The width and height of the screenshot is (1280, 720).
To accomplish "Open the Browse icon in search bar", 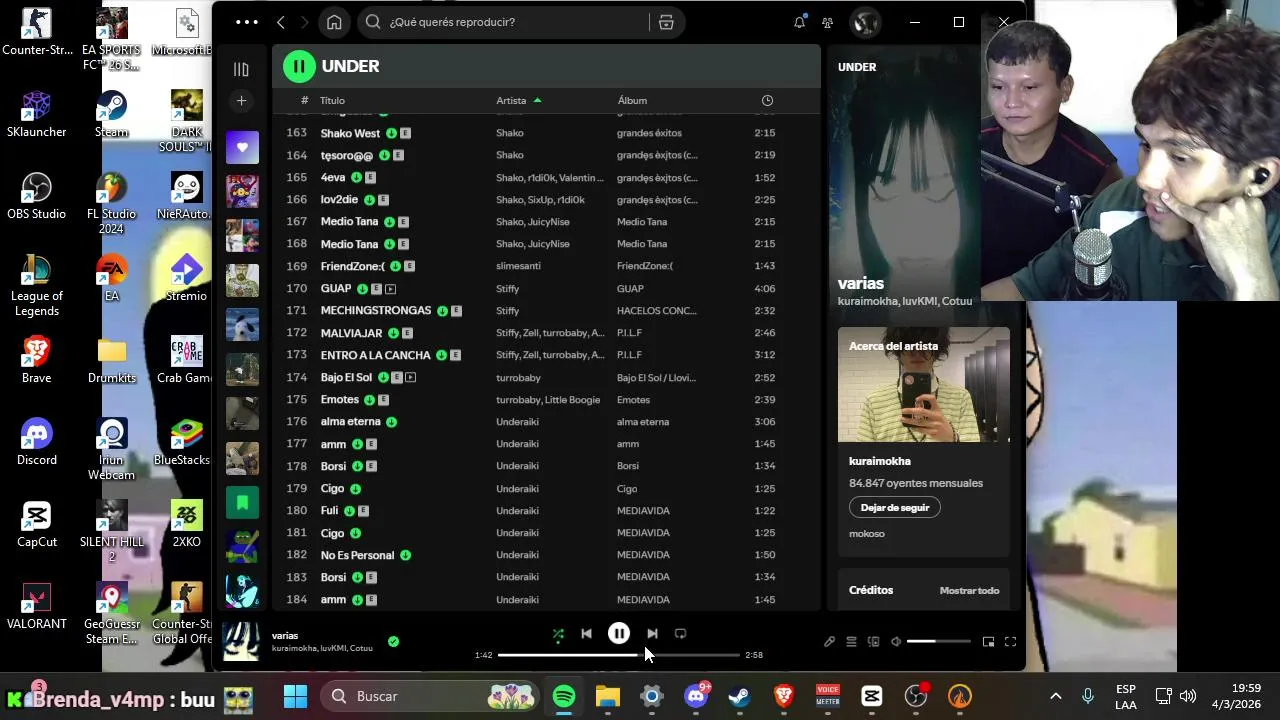I will click(x=666, y=22).
